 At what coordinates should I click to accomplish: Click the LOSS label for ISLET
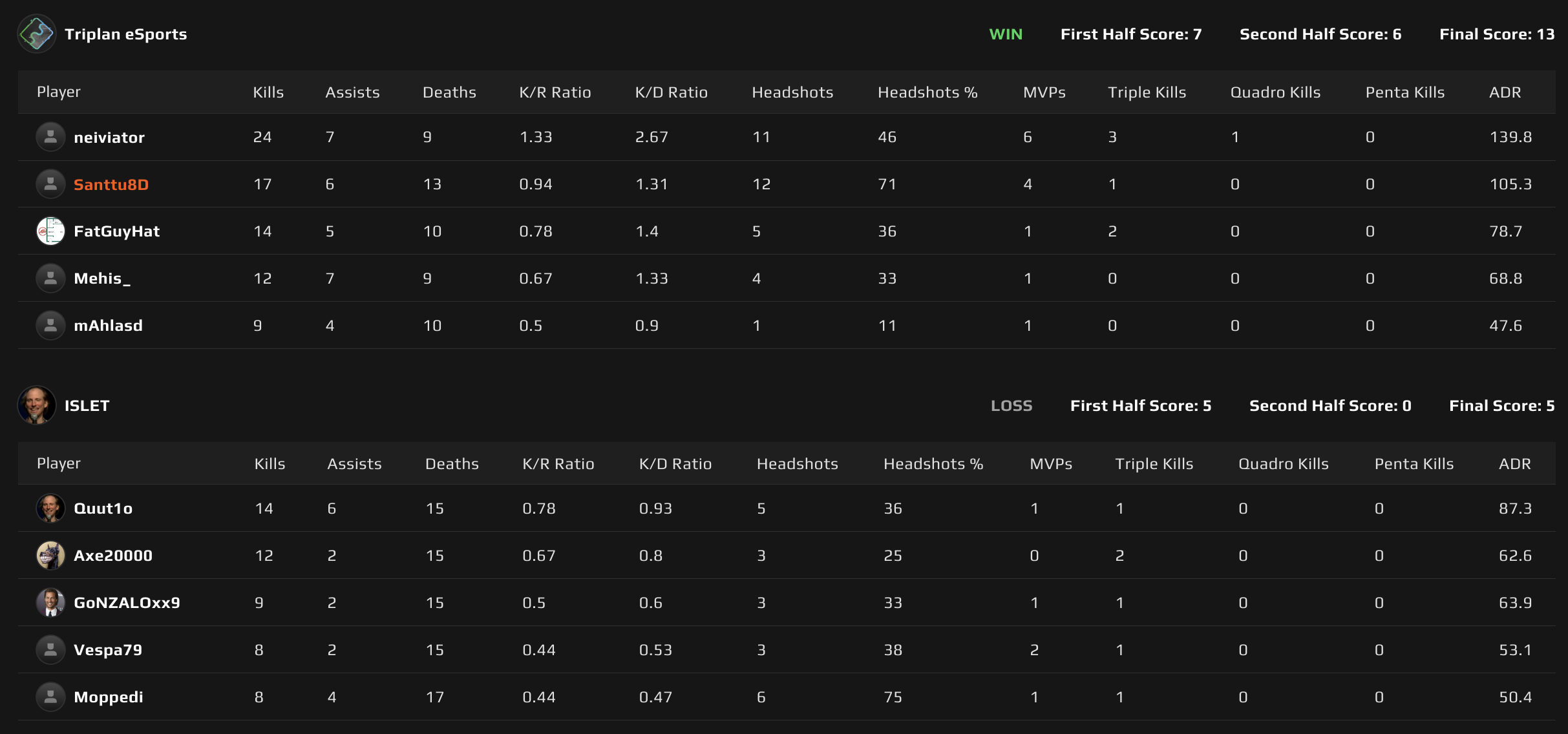tap(1012, 405)
